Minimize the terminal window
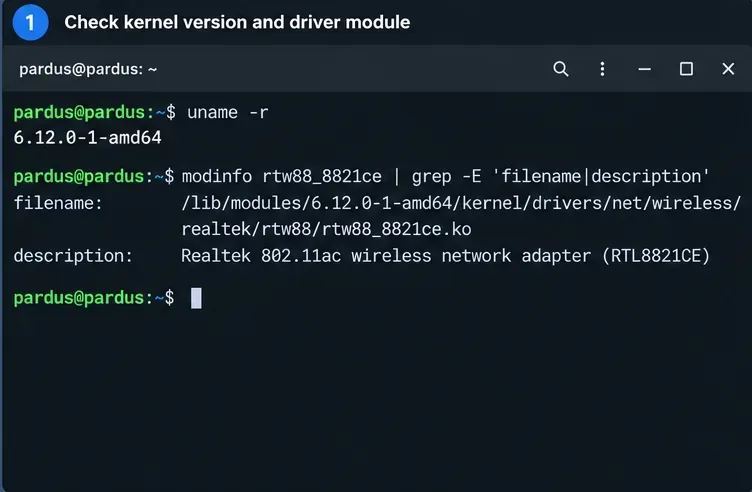Screen dimensions: 752x492 (644, 69)
